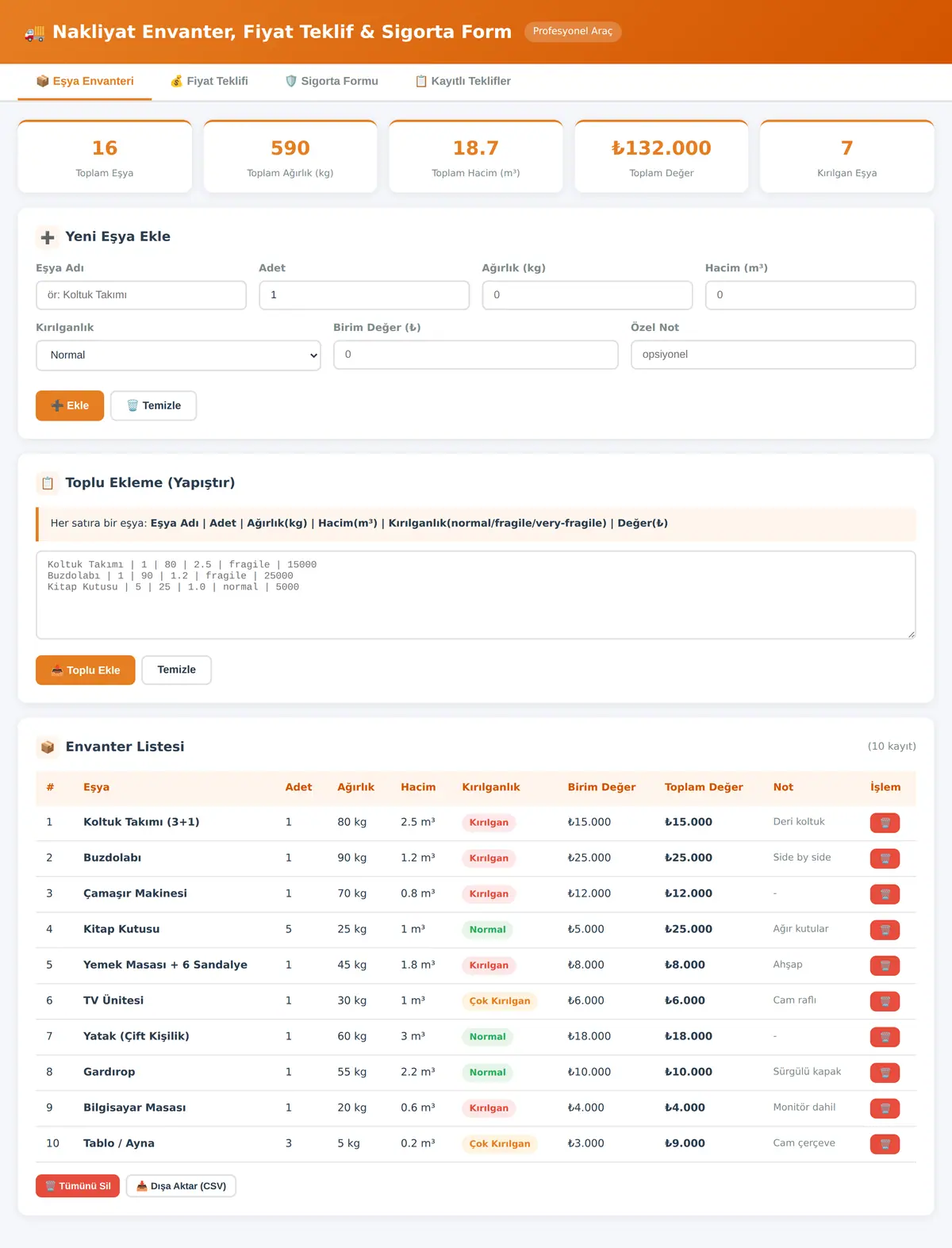
Task: Export the list with Dışa Aktar (CSV)
Action: pos(181,1186)
